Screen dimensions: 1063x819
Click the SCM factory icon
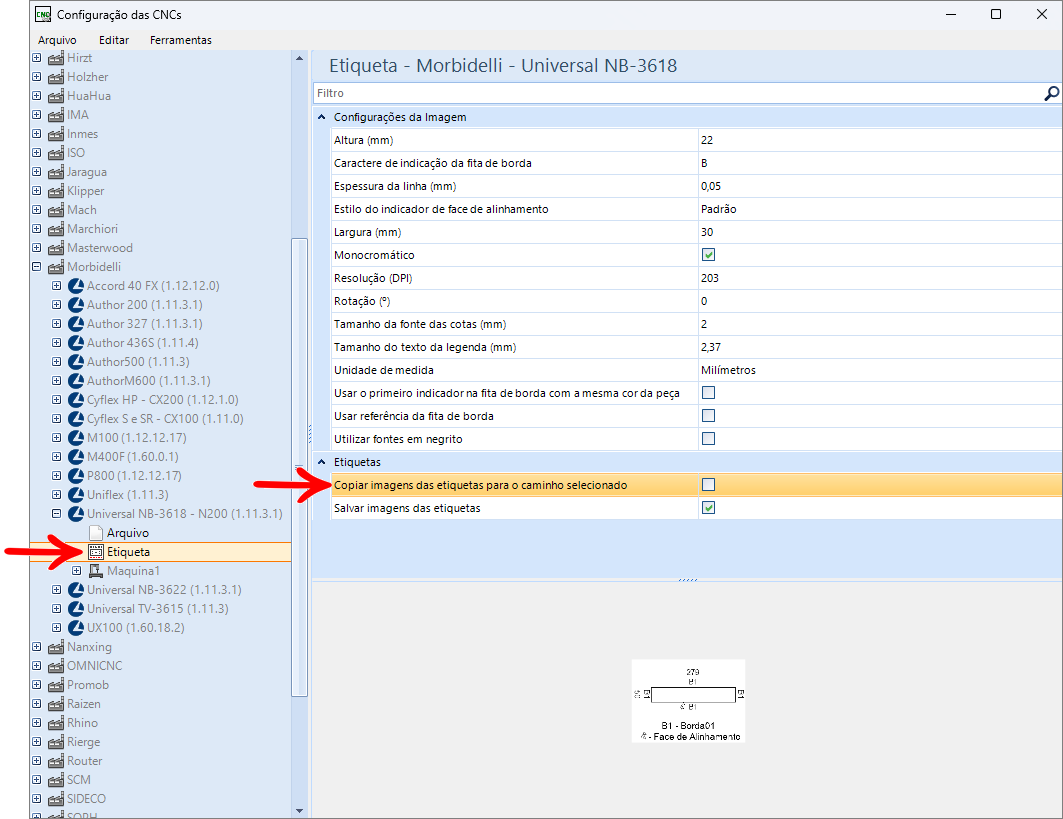(56, 780)
